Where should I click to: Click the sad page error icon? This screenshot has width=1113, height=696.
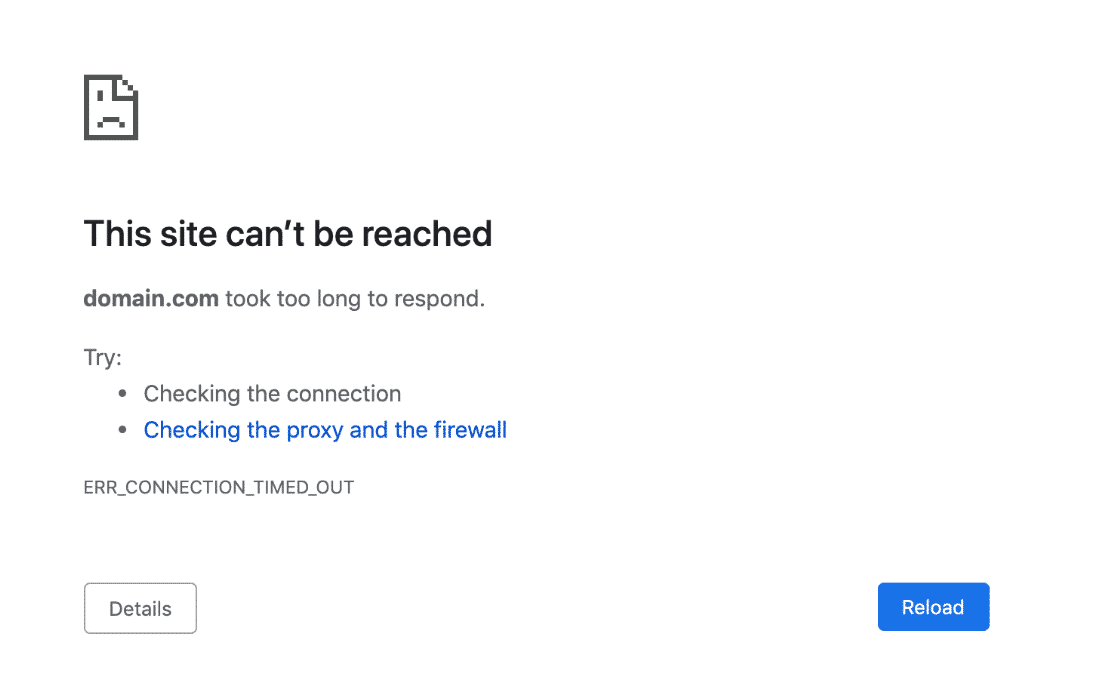111,107
